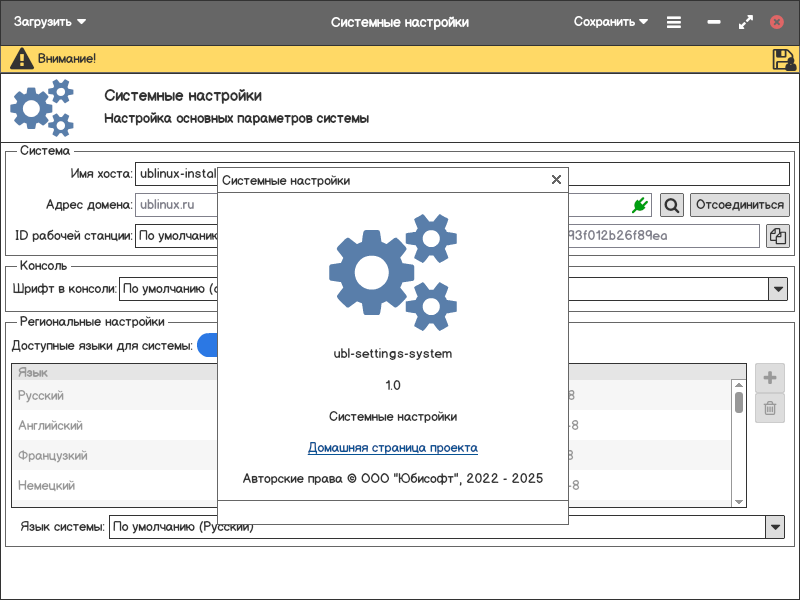Open the hamburger menu in title bar
Viewport: 800px width, 600px height.
(674, 22)
